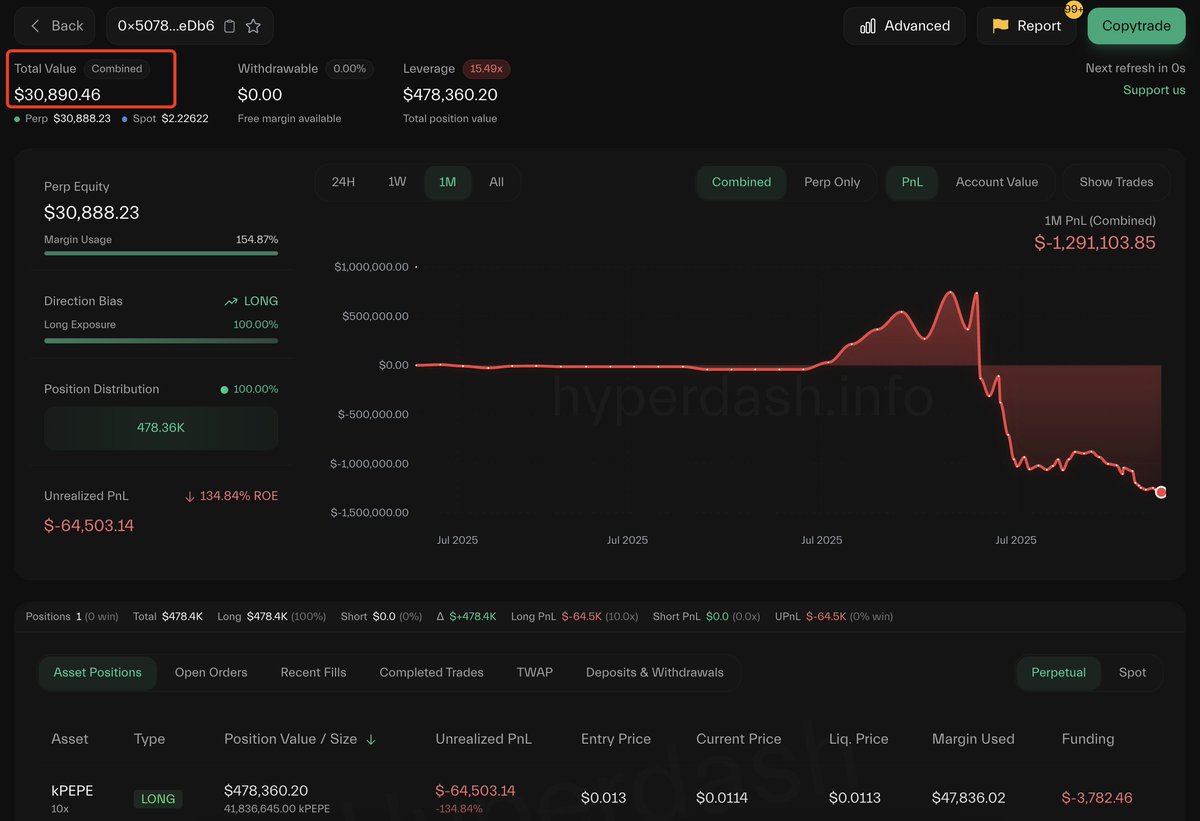Click the Perp $30,888.23 legend entry
The height and width of the screenshot is (821, 1200).
(62, 118)
